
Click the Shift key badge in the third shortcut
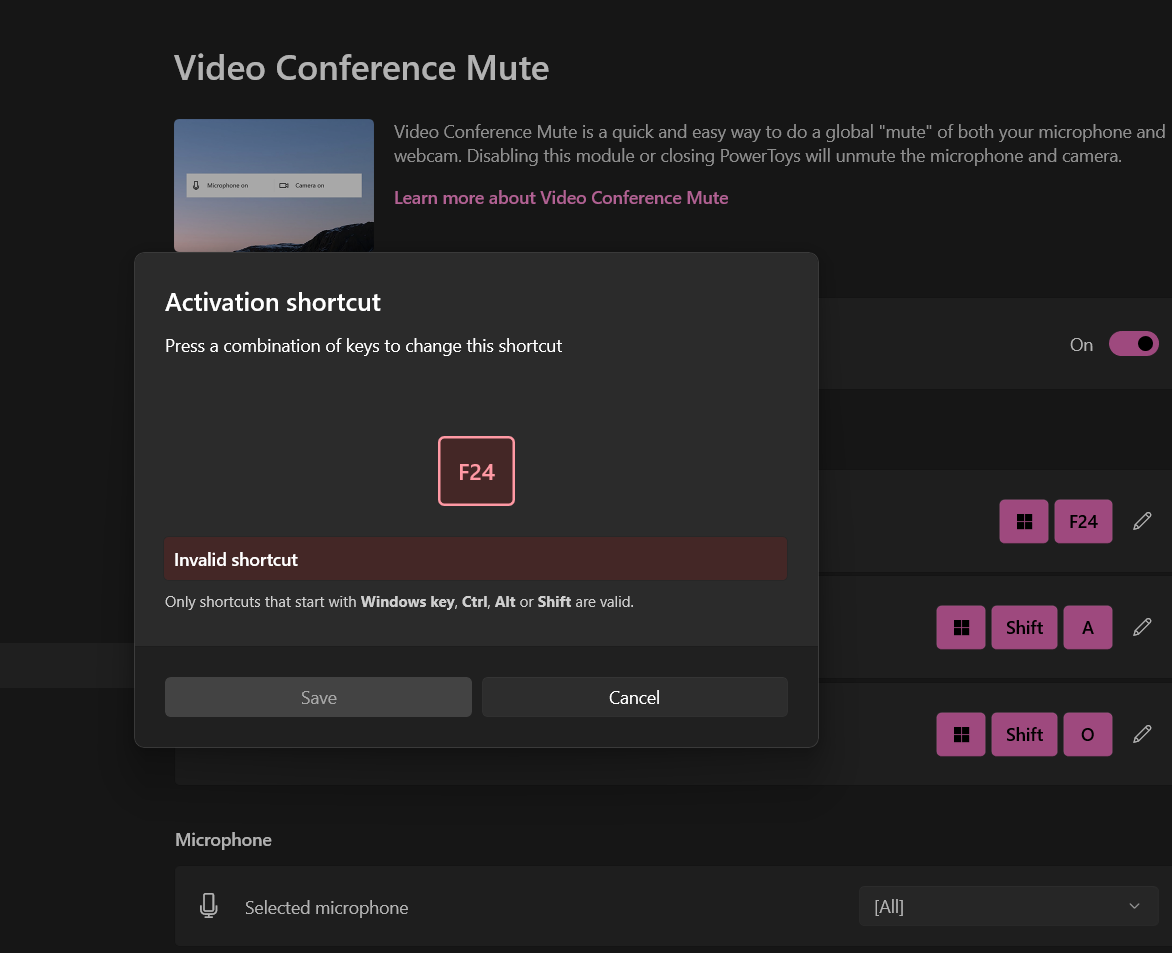point(1024,734)
